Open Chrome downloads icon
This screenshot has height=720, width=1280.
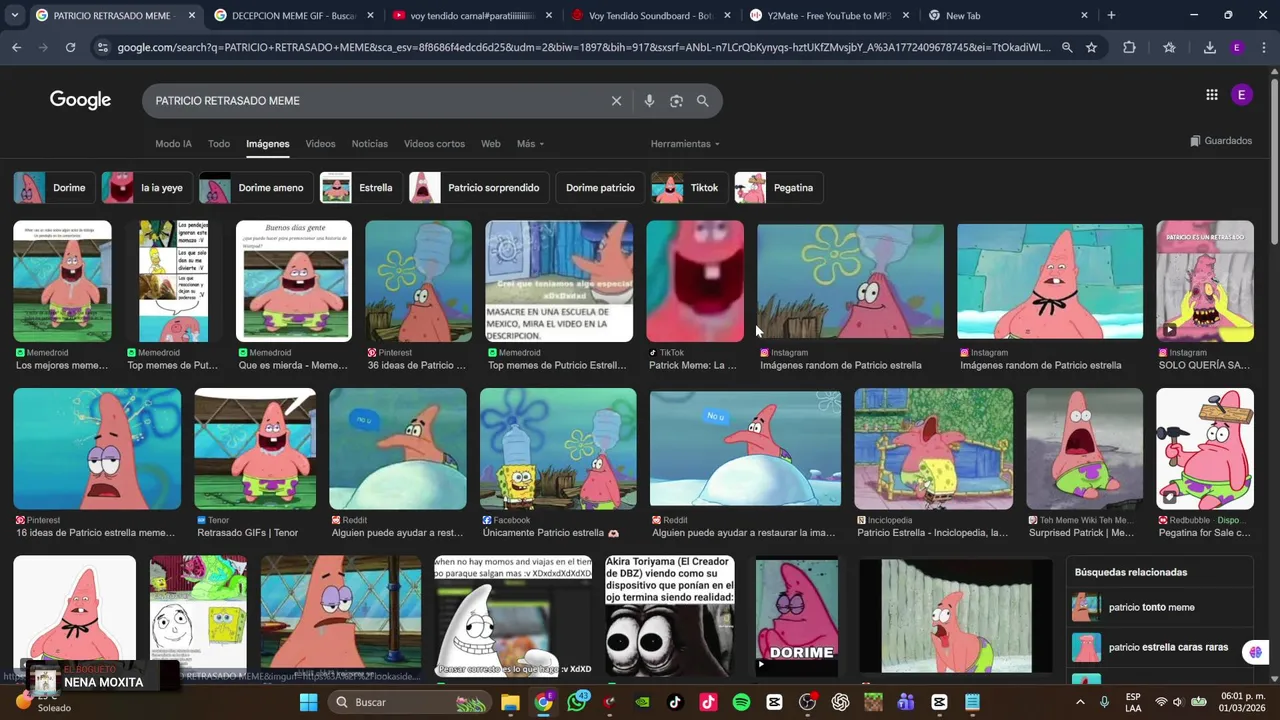coord(1209,48)
